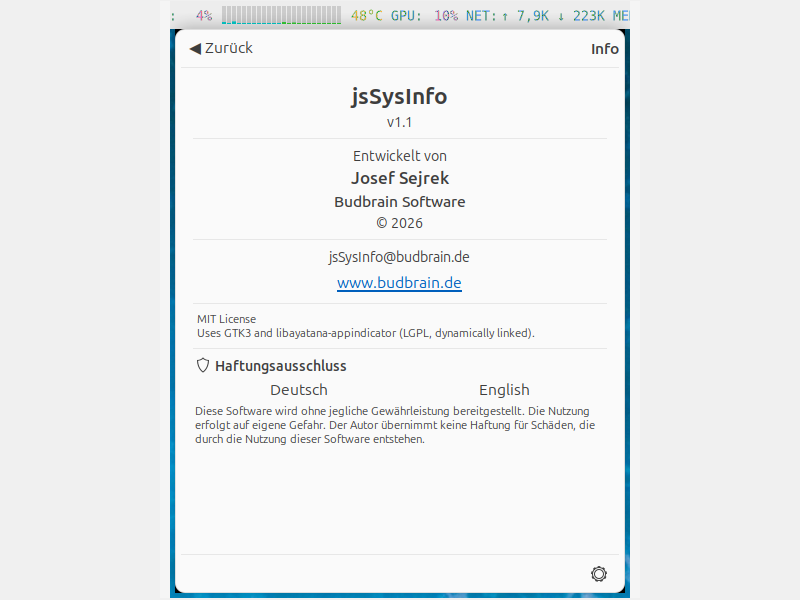Click the Josef Sejrek developer name
Viewport: 800px width, 600px height.
[x=399, y=178]
